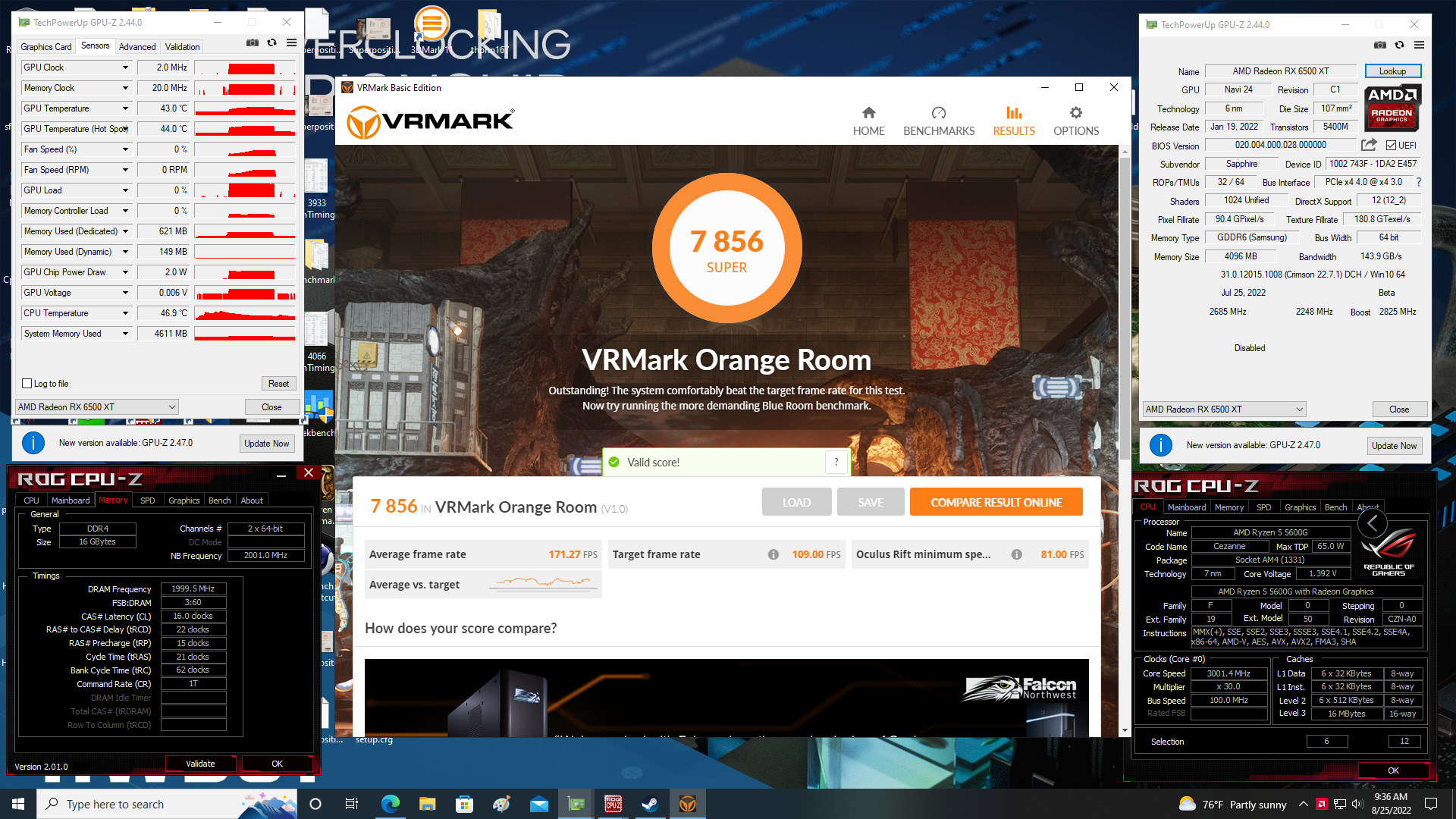Expand GPU Chip Power Draw dropdown
The height and width of the screenshot is (819, 1456).
[x=125, y=272]
